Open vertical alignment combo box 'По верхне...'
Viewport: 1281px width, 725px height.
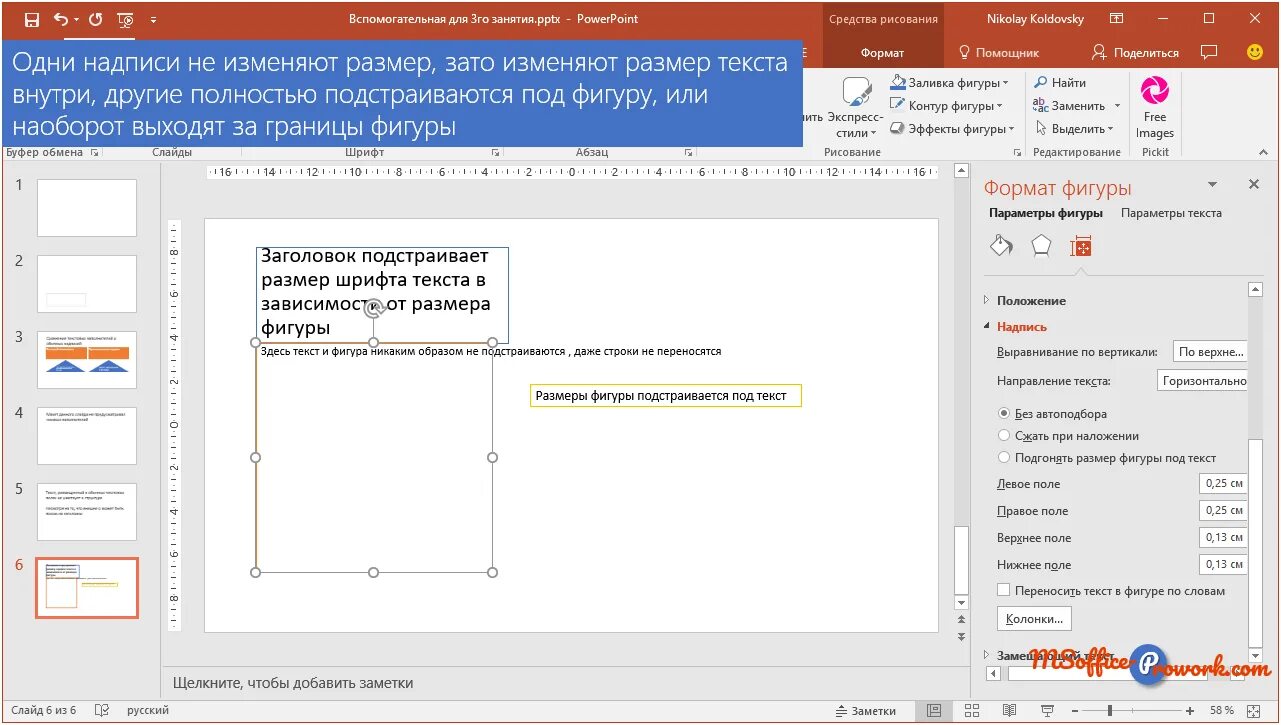pyautogui.click(x=1210, y=352)
